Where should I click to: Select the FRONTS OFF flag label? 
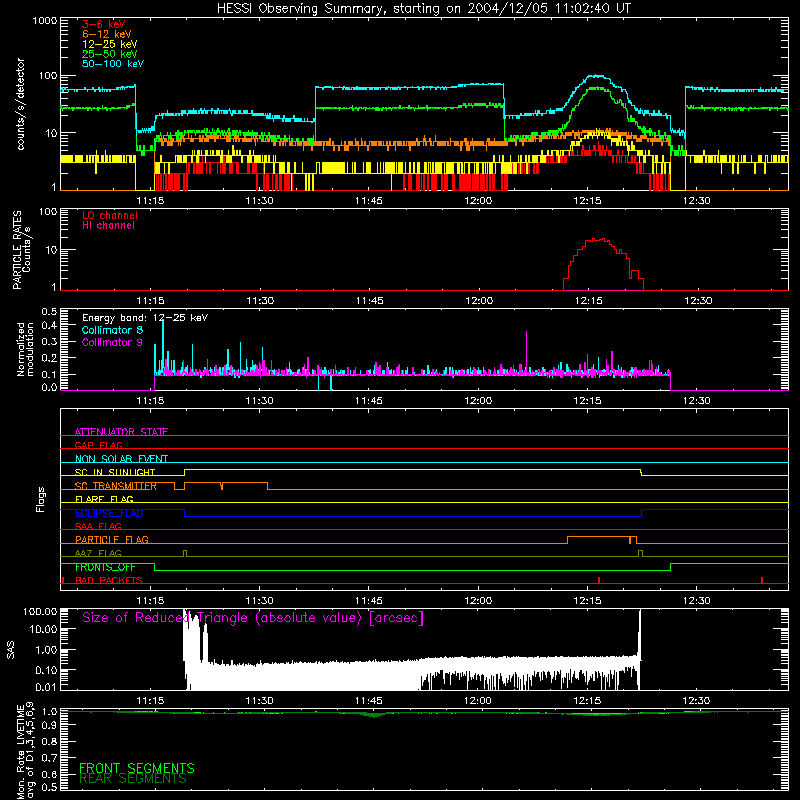pos(105,567)
